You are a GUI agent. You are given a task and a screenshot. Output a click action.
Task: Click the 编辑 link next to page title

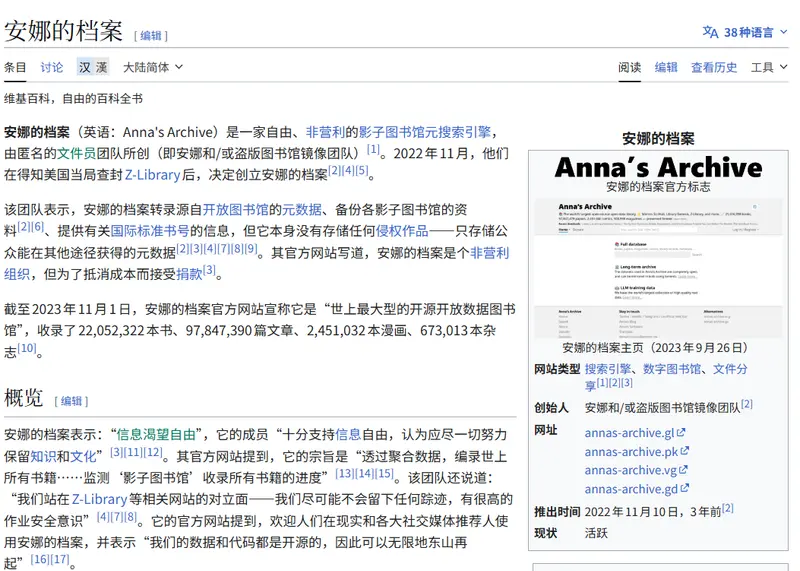point(151,35)
